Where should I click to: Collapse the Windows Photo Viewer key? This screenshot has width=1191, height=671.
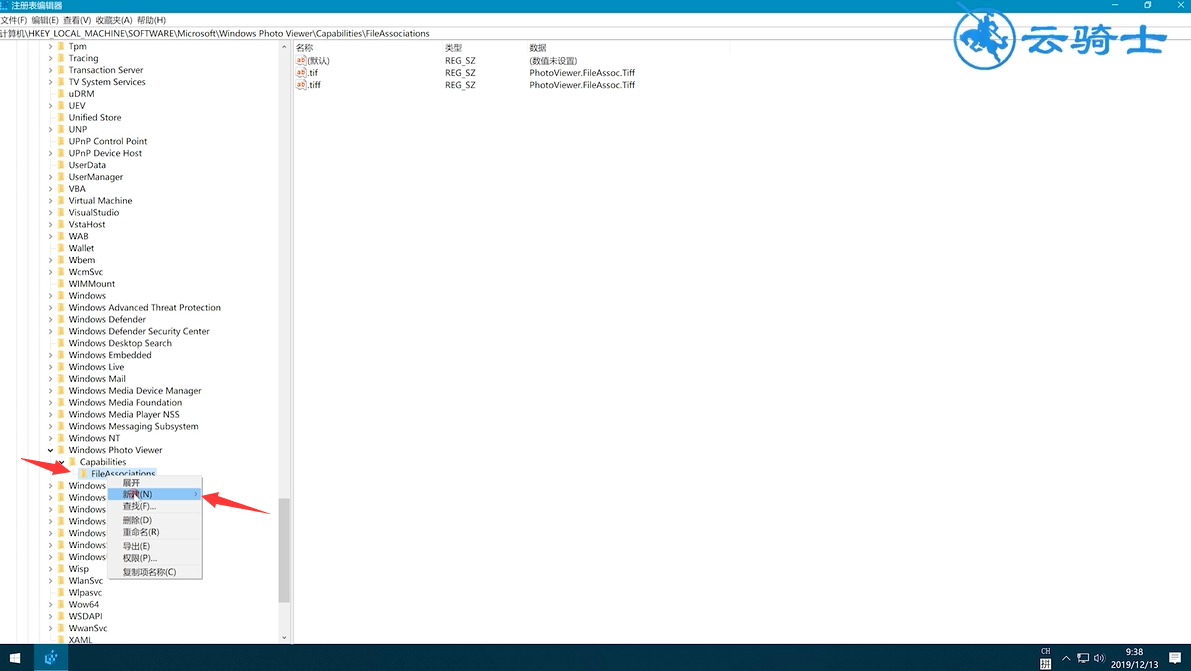coord(51,451)
